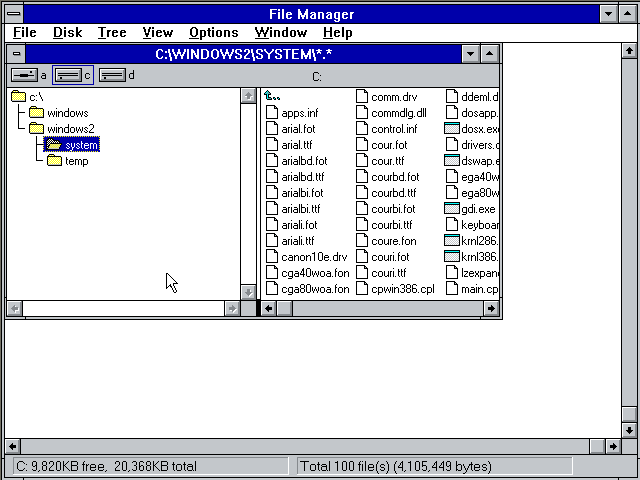Select arialbi.ttf file icon
Viewport: 640px width, 480px height.
pyautogui.click(x=272, y=209)
